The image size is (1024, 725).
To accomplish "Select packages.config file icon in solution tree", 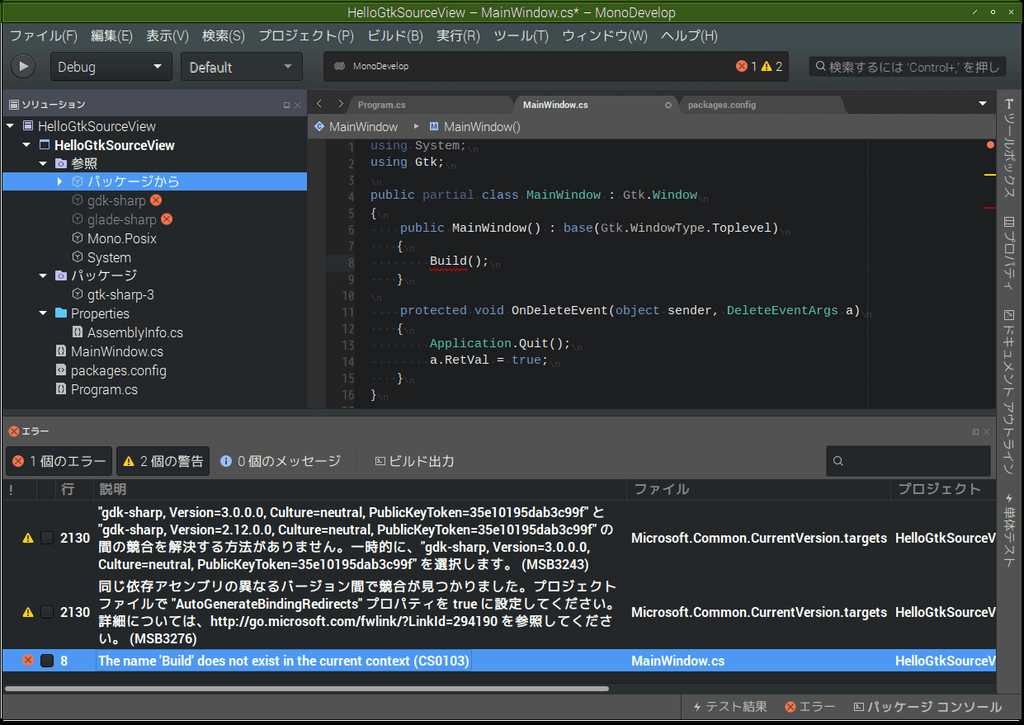I will click(61, 370).
